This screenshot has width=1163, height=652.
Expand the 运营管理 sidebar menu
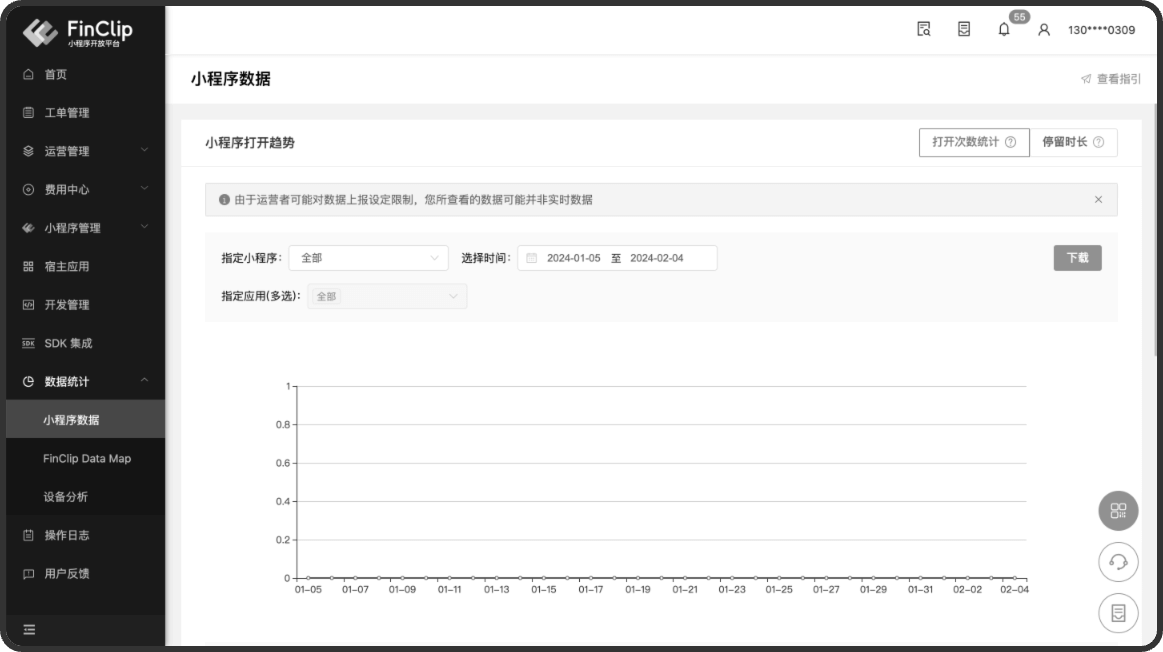(83, 151)
